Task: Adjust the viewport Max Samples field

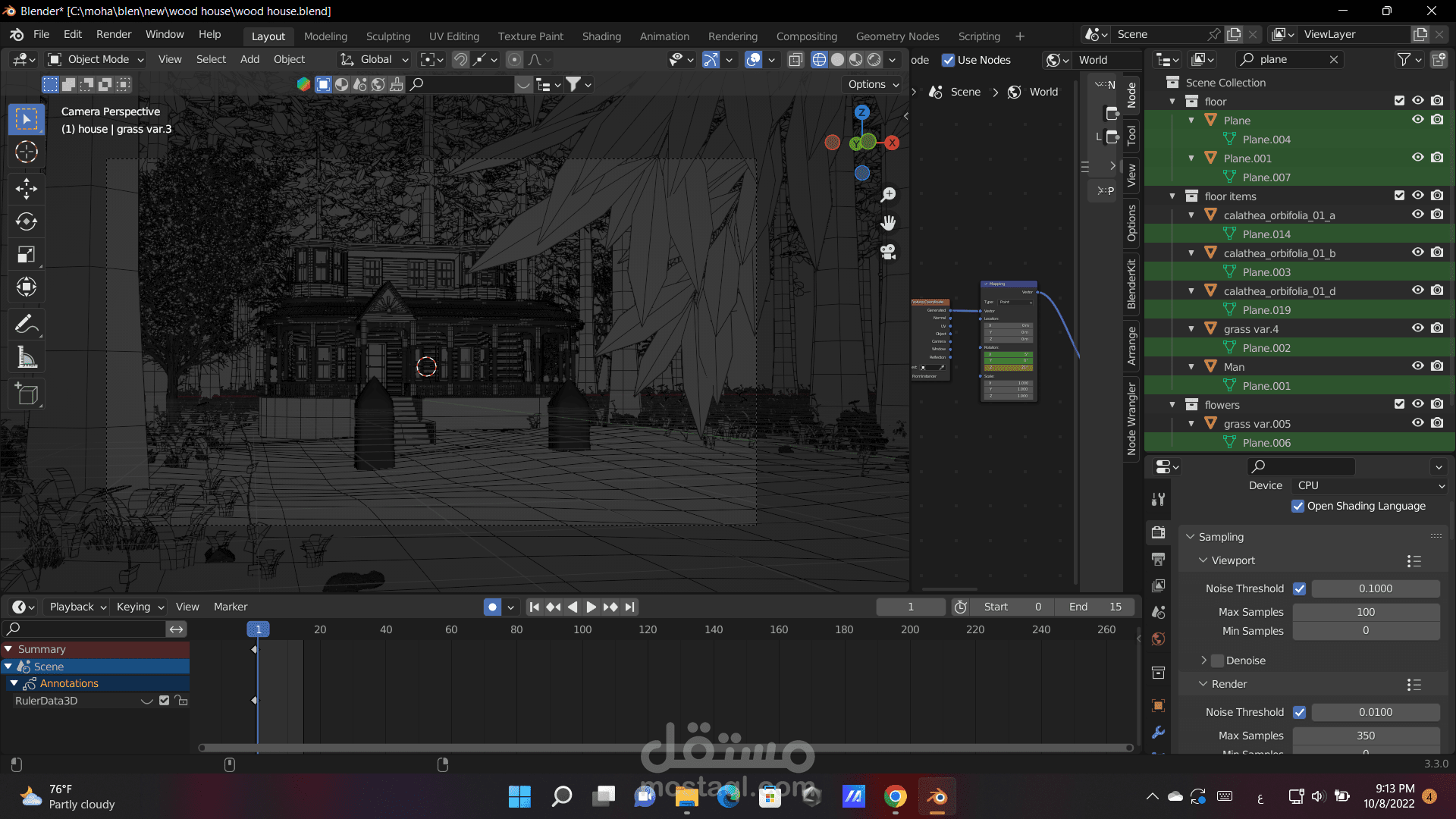Action: pos(1365,612)
